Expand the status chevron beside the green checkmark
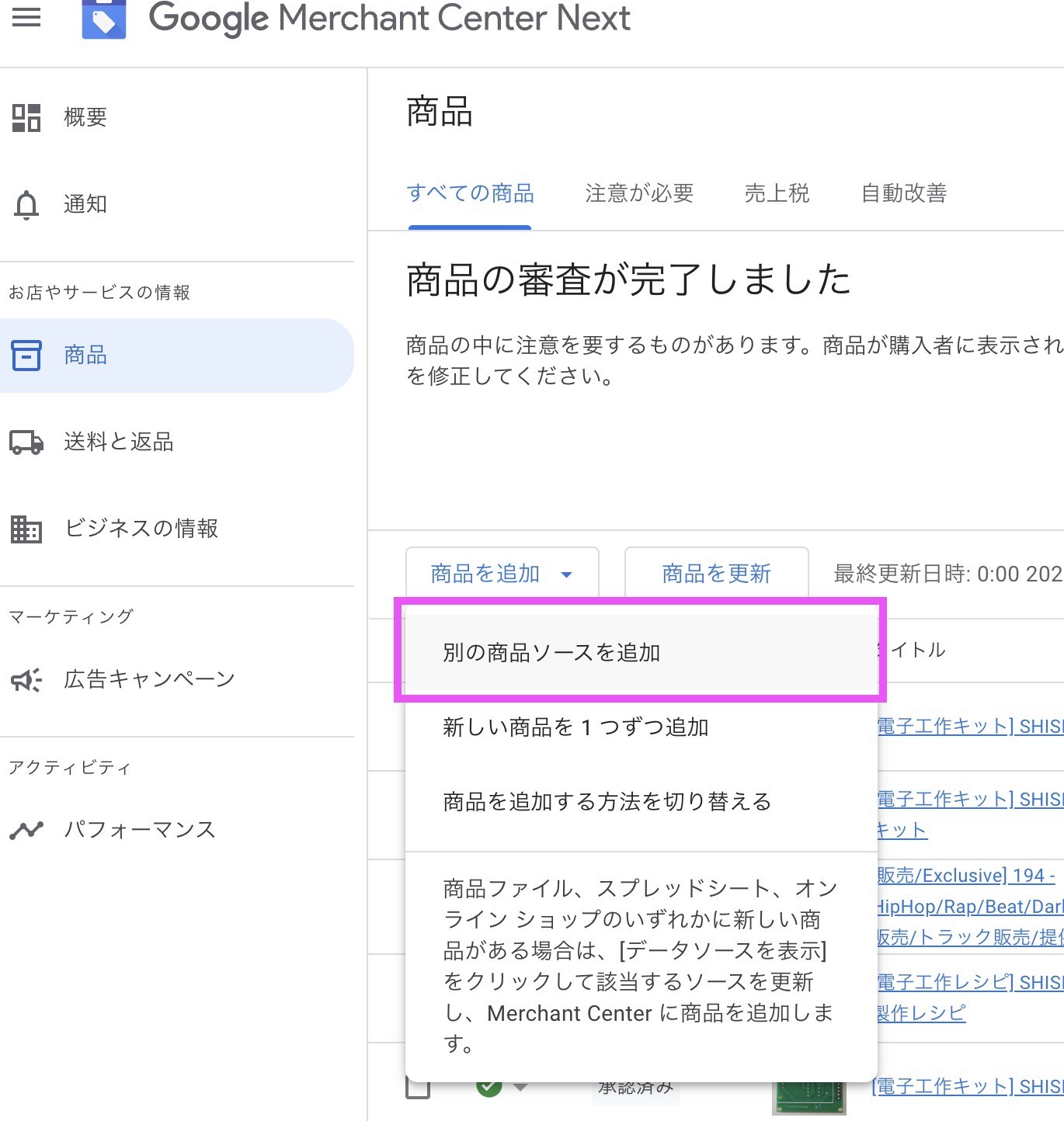This screenshot has height=1121, width=1064. [519, 1086]
